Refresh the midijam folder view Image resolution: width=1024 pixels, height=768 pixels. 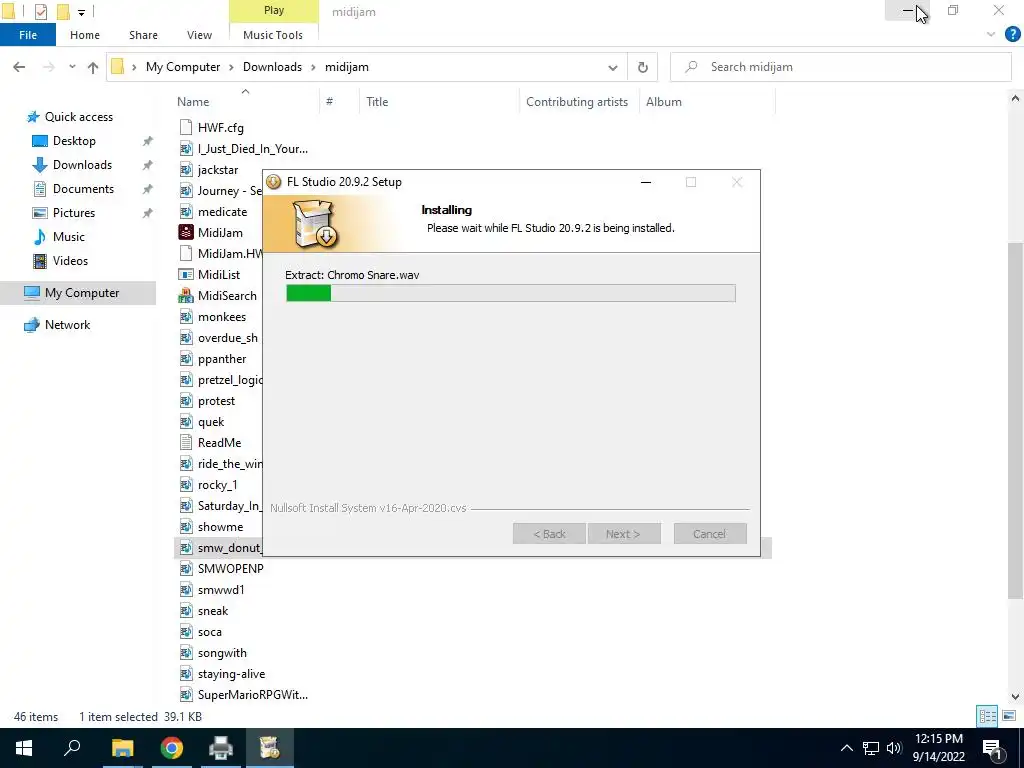point(643,67)
